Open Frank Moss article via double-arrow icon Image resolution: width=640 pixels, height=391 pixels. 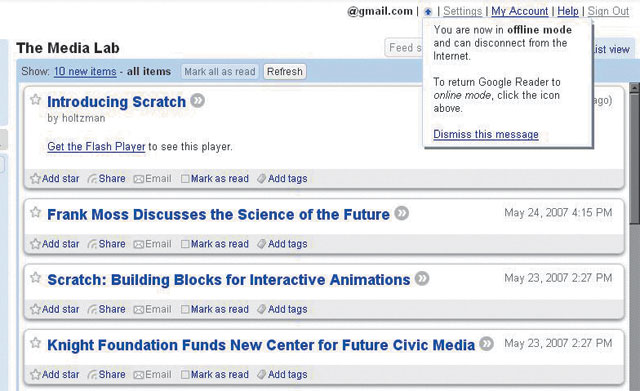pyautogui.click(x=402, y=213)
